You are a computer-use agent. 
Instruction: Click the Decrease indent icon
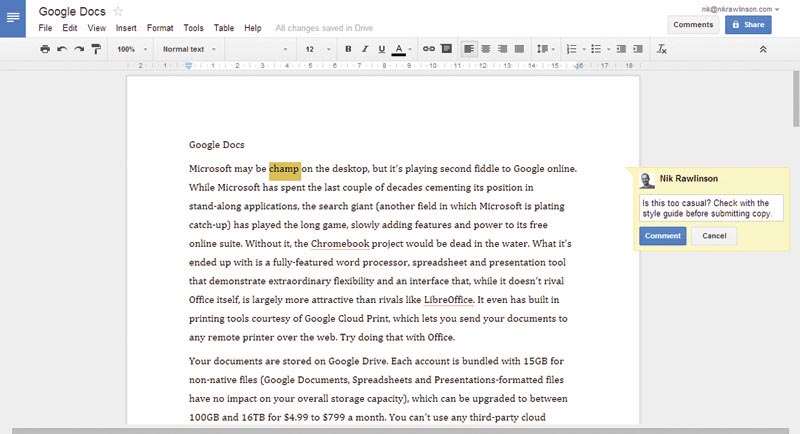(621, 49)
